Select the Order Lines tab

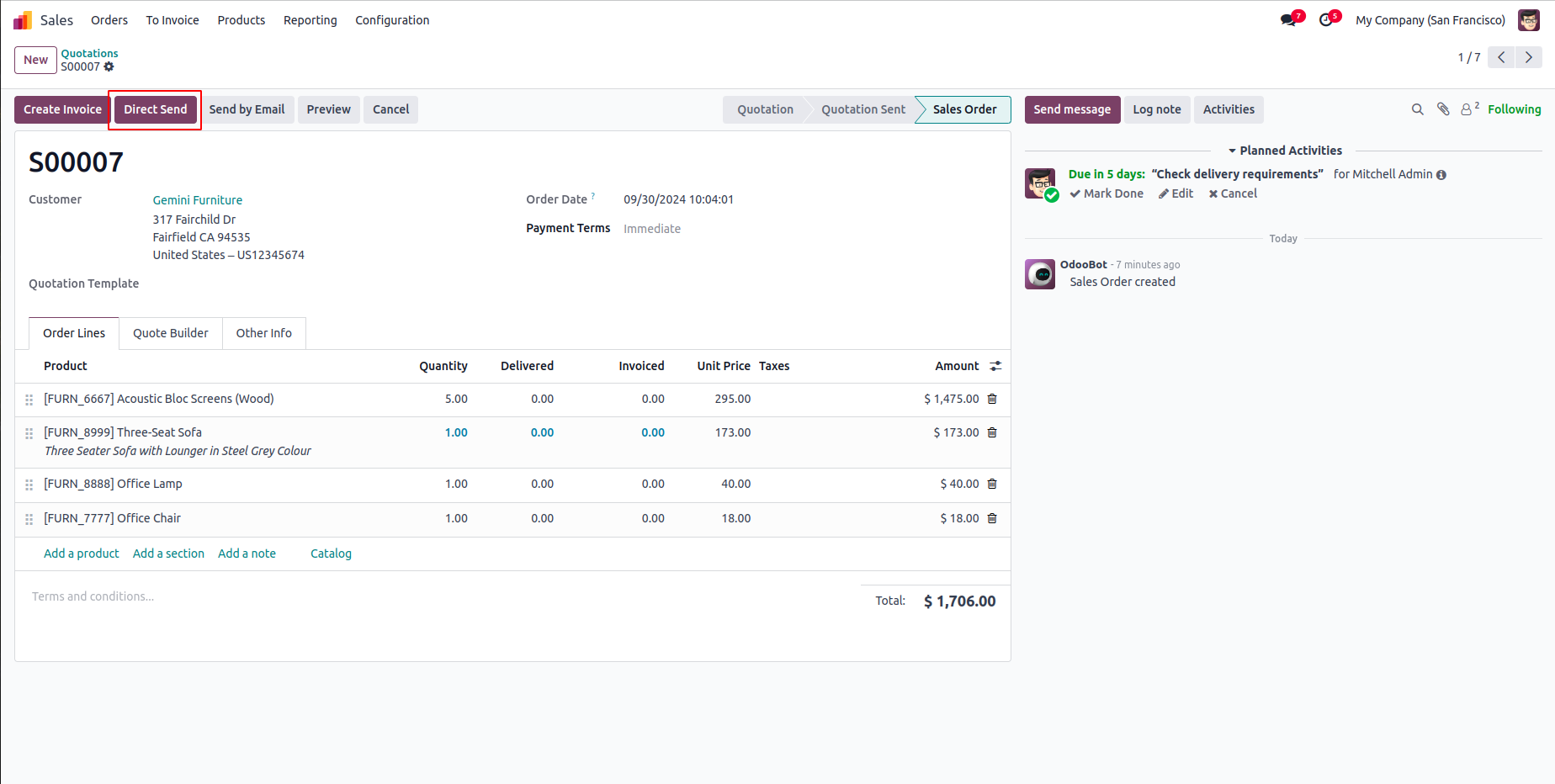click(74, 333)
